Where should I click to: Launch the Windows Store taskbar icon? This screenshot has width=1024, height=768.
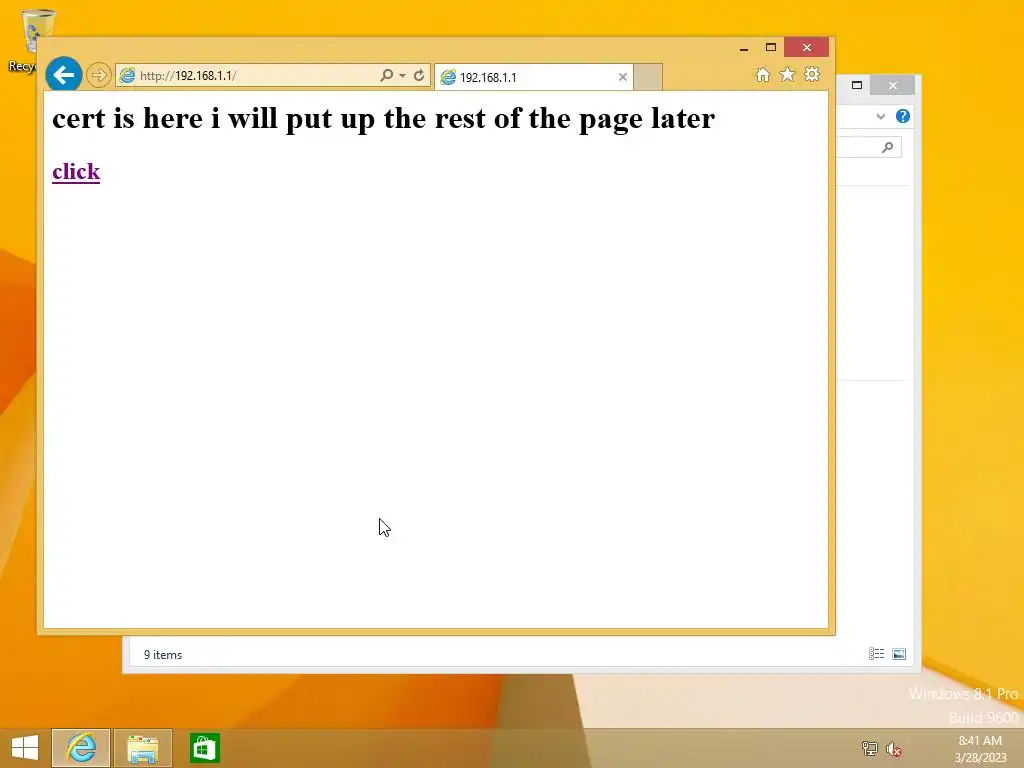pos(204,748)
